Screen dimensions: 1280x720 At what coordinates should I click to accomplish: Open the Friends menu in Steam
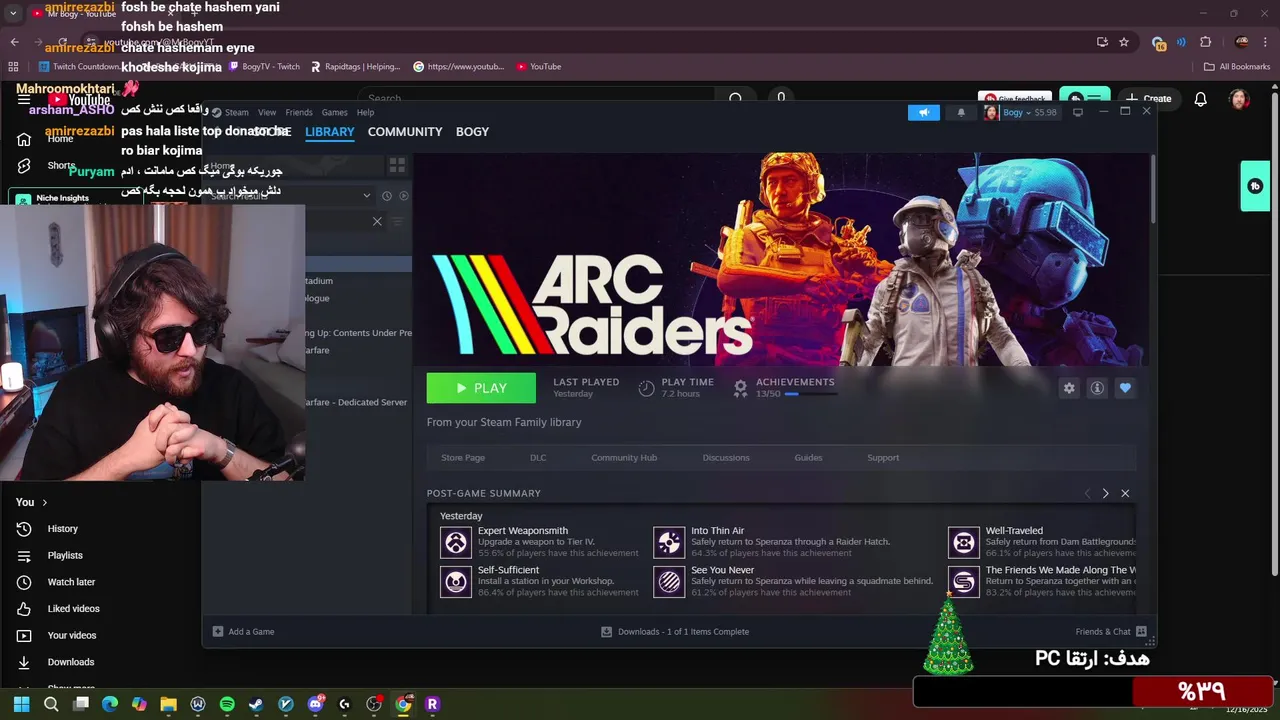[x=299, y=112]
